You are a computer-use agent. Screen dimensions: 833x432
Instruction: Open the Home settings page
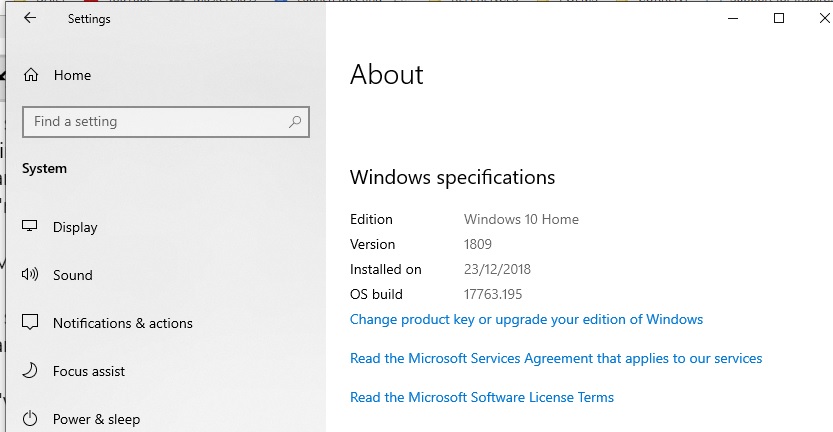pyautogui.click(x=72, y=75)
